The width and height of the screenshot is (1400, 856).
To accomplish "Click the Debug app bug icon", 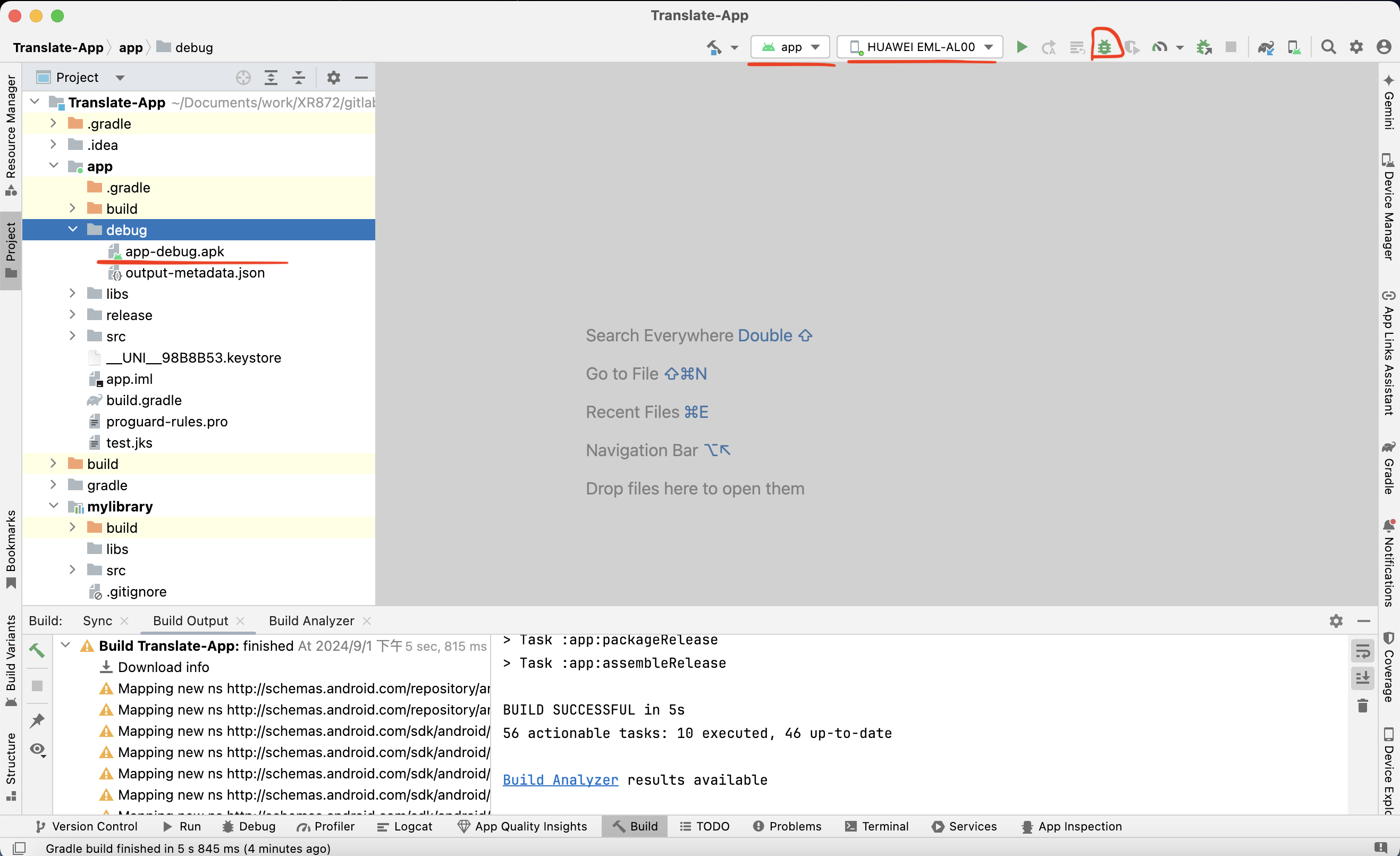I will [x=1104, y=47].
